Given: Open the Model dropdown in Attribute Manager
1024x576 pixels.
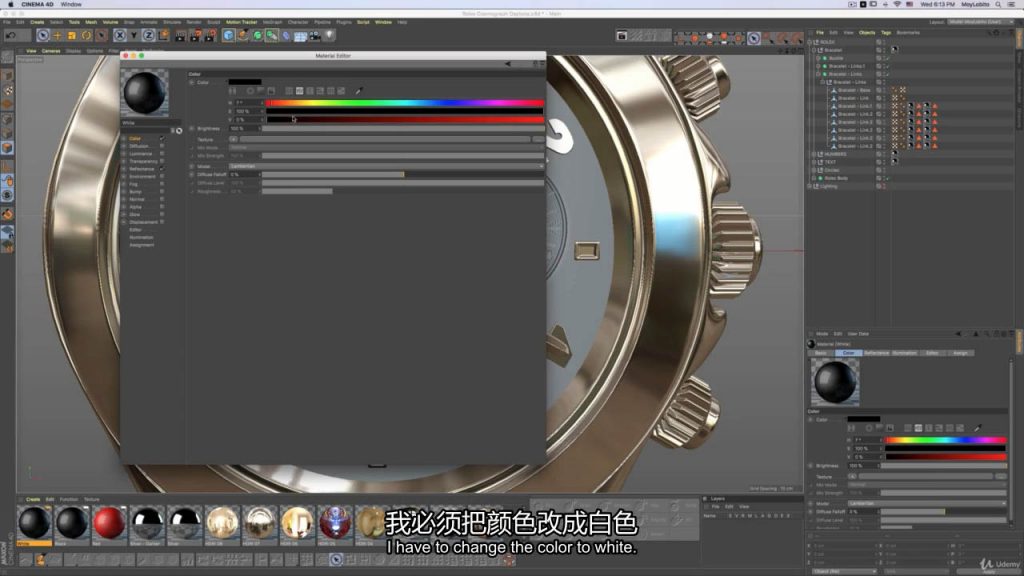Looking at the screenshot, I should [927, 504].
